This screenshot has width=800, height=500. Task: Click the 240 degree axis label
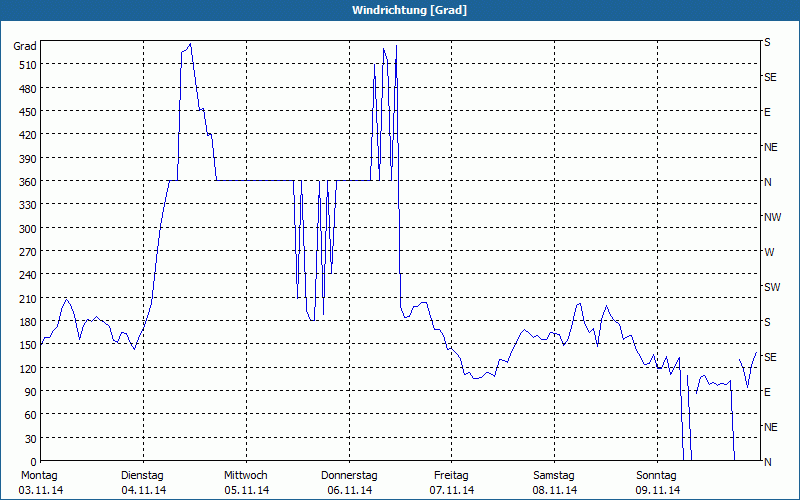tap(28, 276)
